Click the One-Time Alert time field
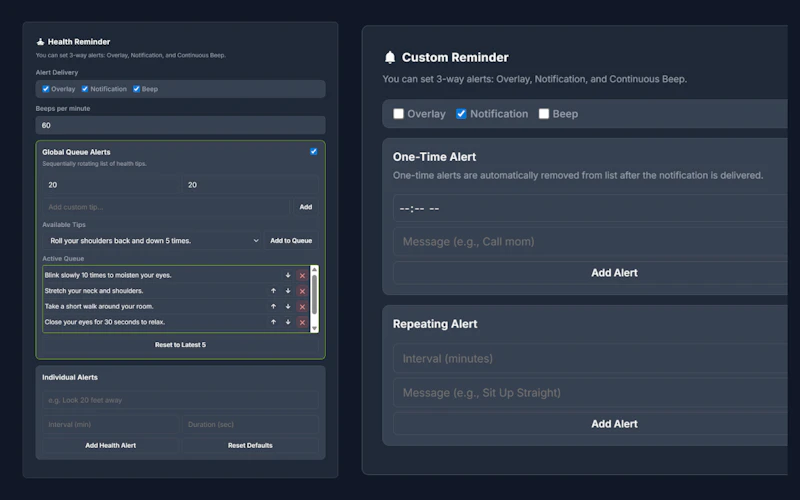Image resolution: width=800 pixels, height=500 pixels. 590,208
